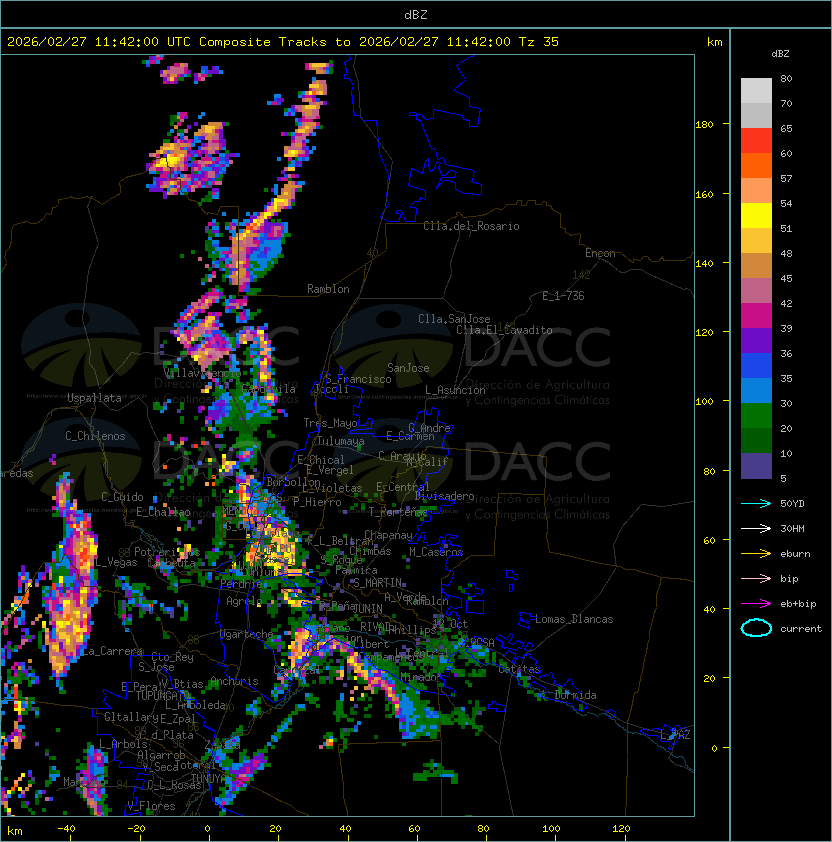Click the bright yellow dBZ scale swatch
Viewport: 832px width, 842px height.
click(756, 216)
